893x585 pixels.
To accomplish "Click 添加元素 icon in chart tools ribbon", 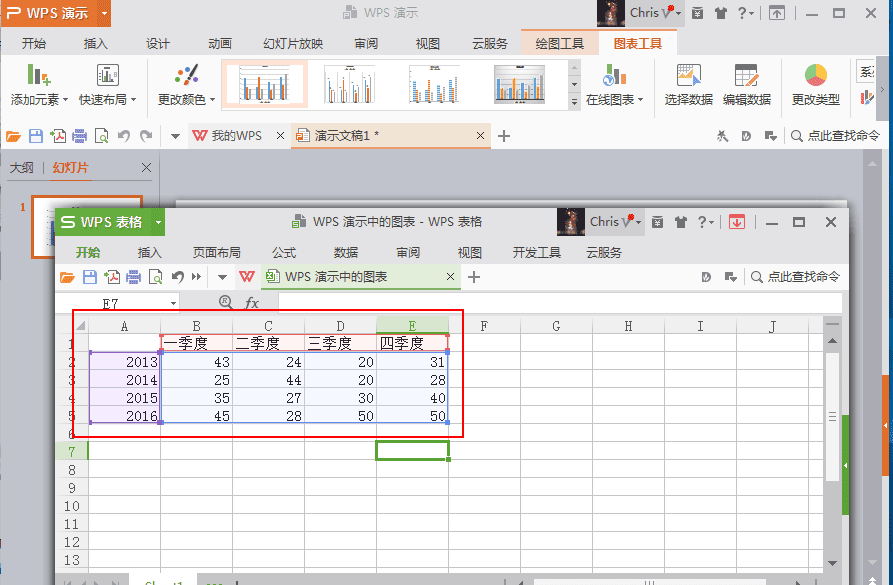I will coord(39,75).
